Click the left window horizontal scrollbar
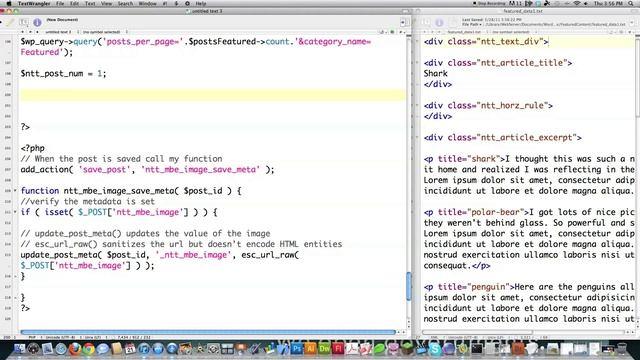 [208, 332]
